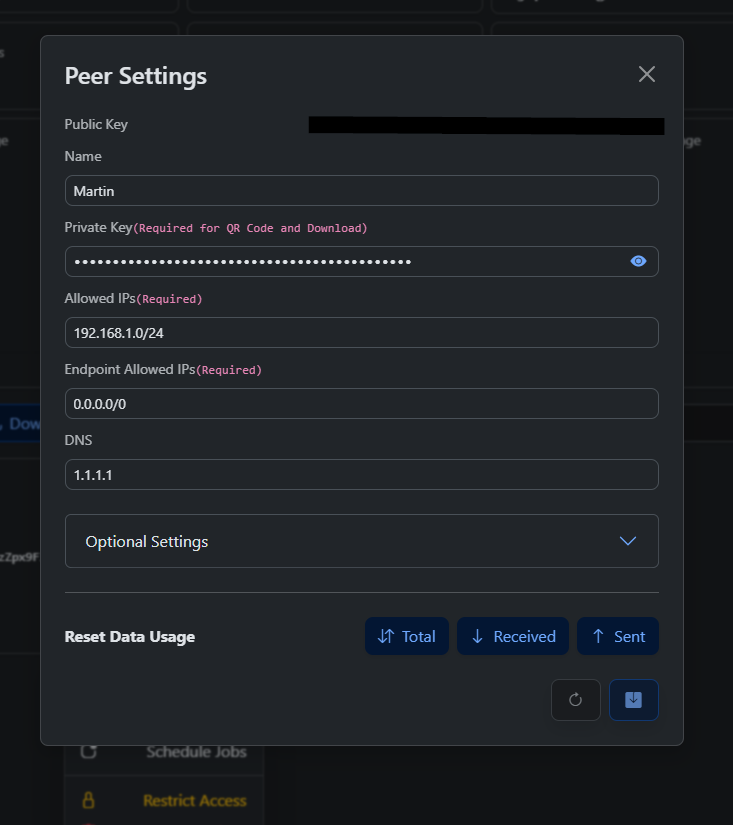Click the redacted Public Key value
Viewport: 733px width, 825px height.
click(486, 125)
